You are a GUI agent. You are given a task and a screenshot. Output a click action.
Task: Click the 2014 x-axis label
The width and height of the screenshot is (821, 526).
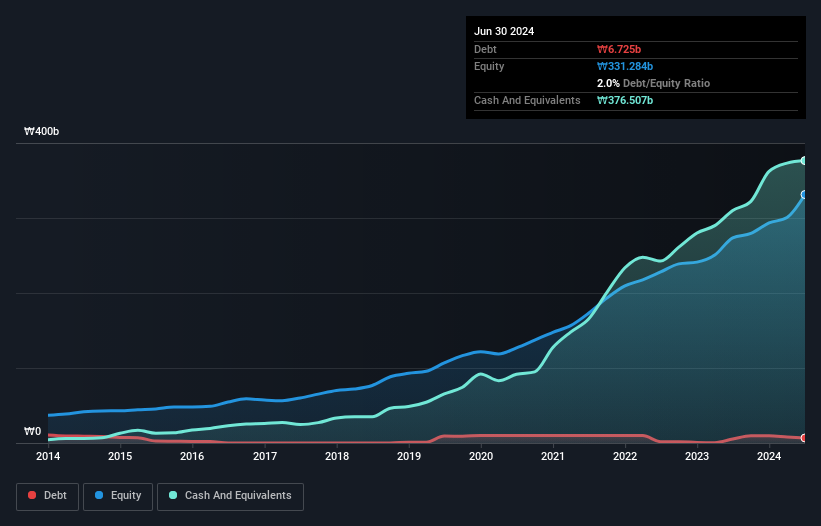click(48, 456)
